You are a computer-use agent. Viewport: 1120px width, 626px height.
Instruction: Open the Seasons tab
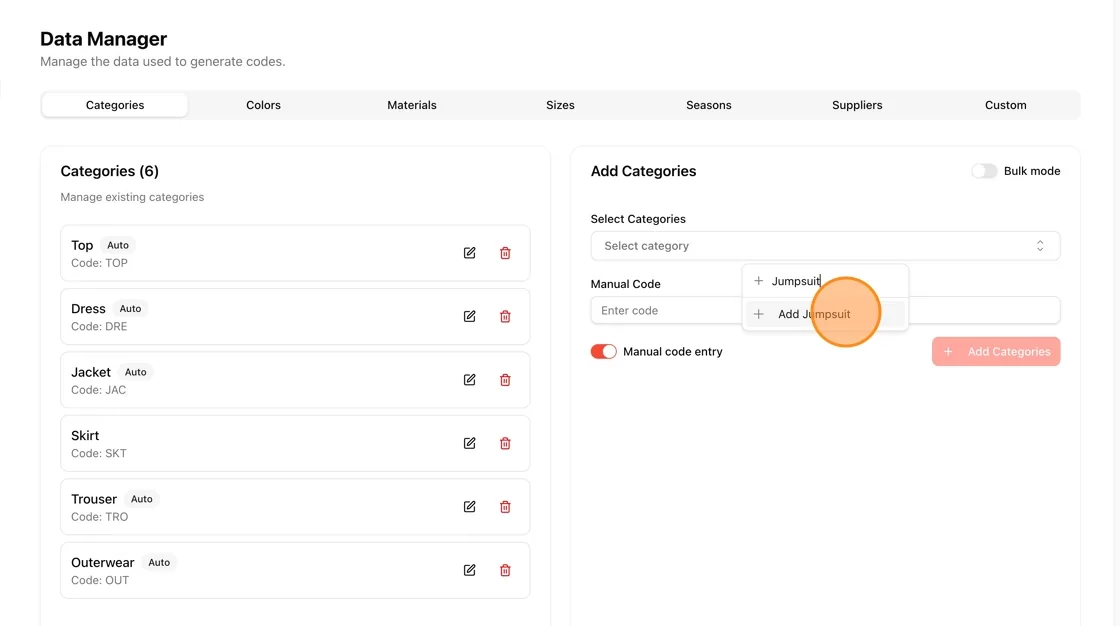point(709,105)
